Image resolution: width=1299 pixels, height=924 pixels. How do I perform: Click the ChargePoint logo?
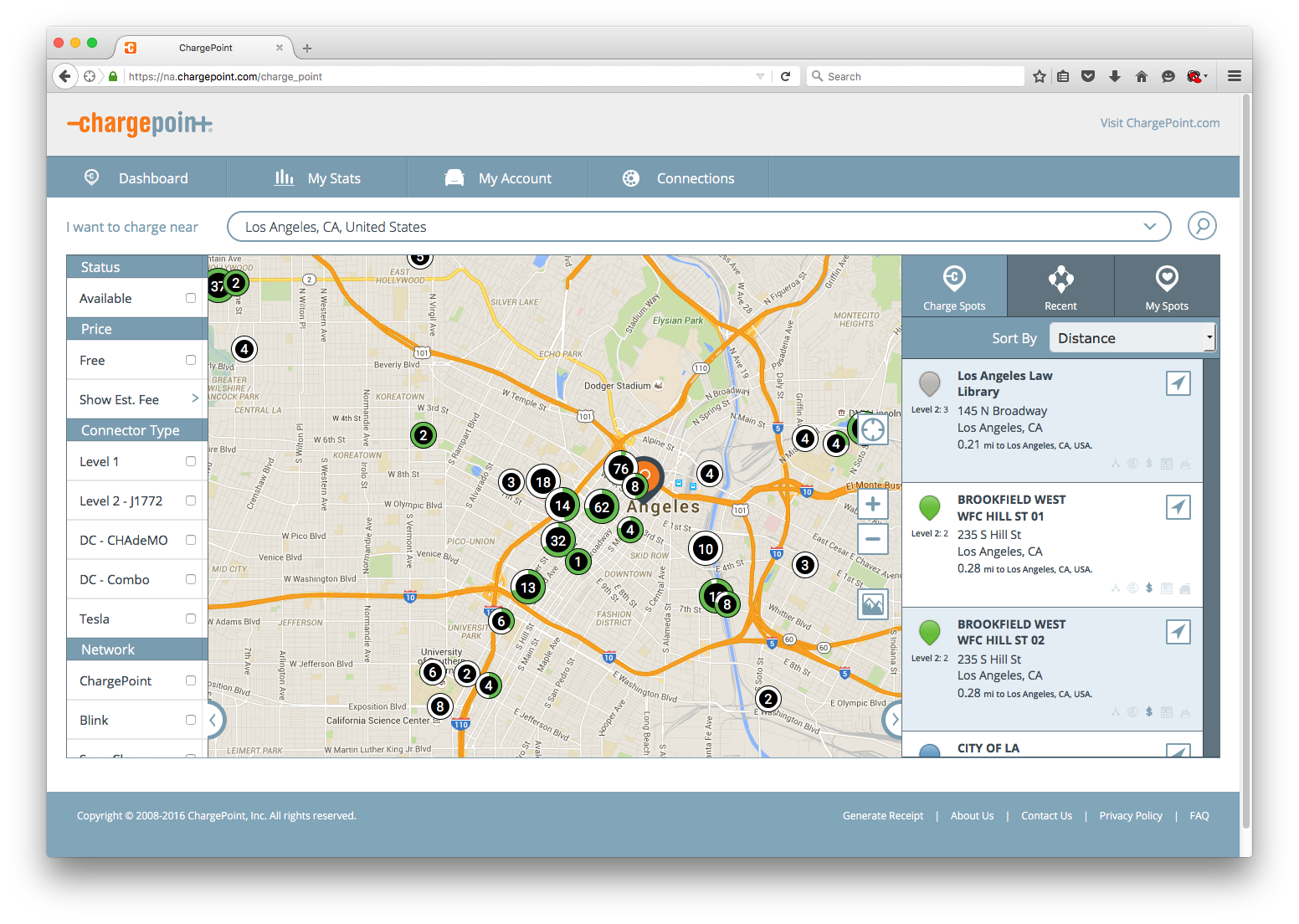(x=140, y=124)
